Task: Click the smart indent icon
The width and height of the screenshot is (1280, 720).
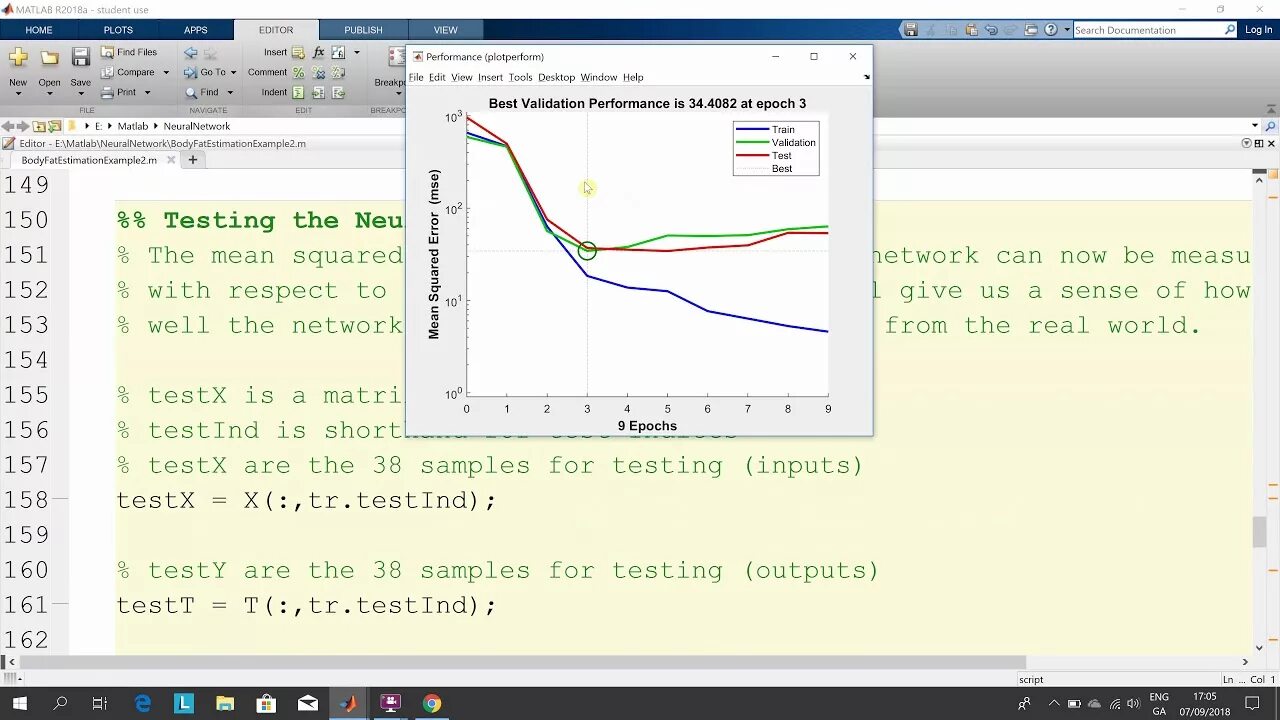Action: point(298,92)
